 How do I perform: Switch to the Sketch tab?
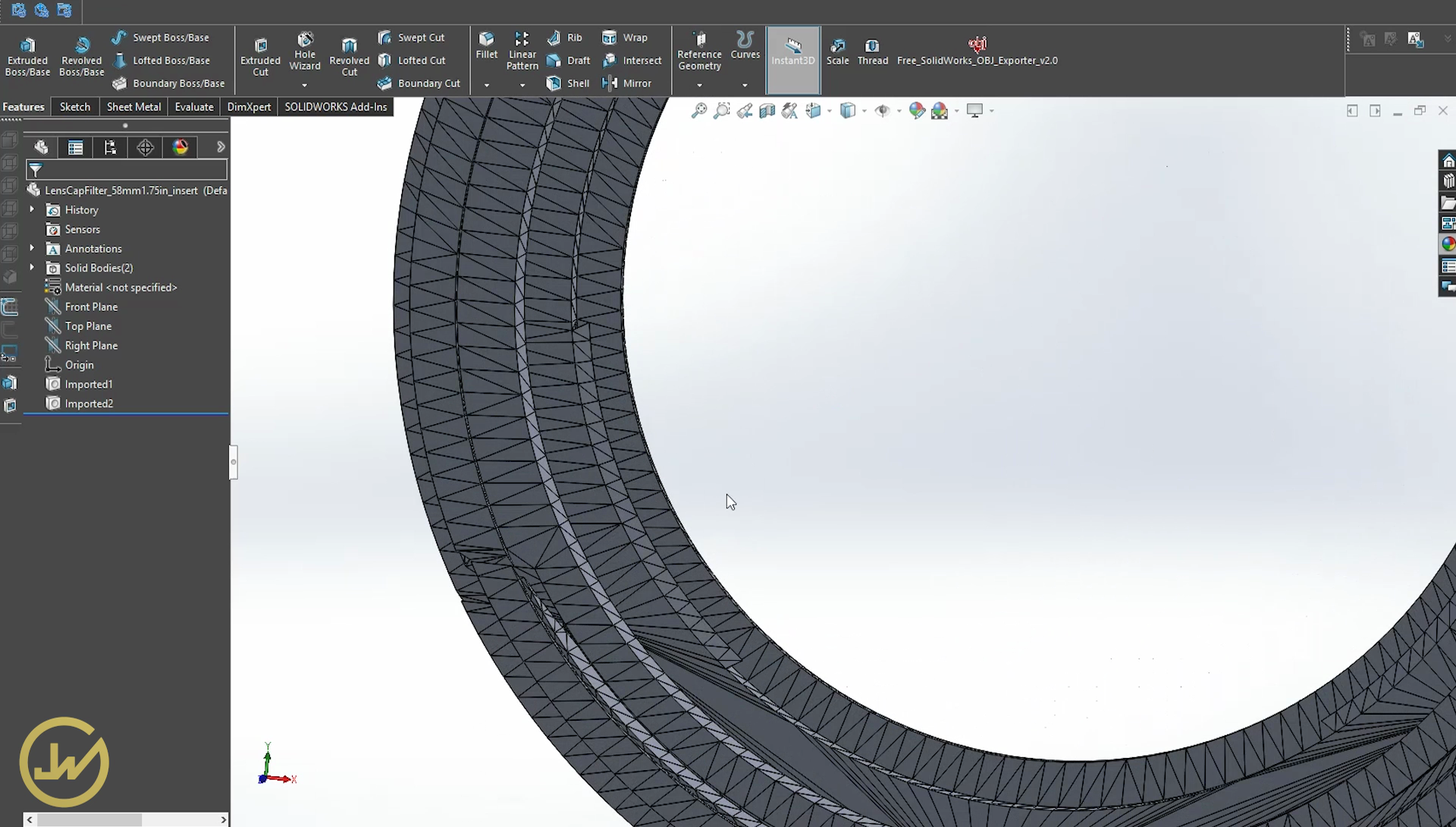point(75,107)
